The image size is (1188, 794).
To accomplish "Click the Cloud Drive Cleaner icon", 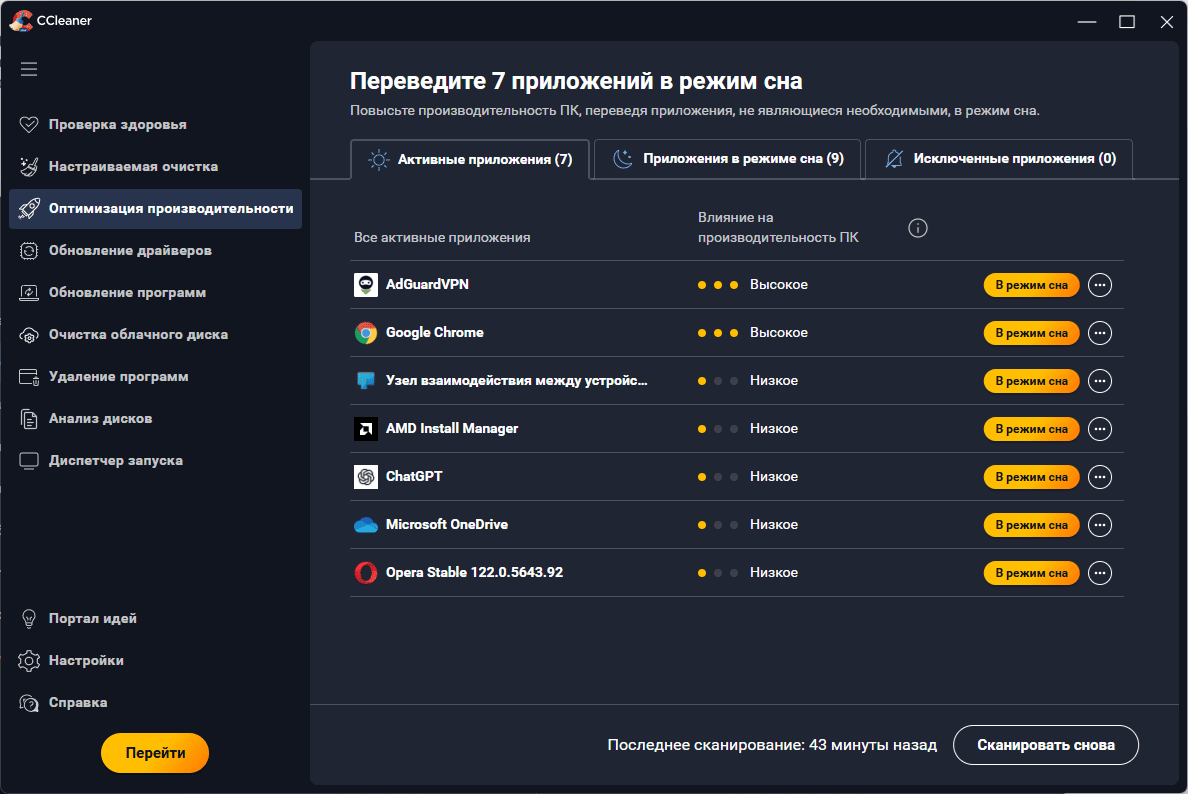I will pyautogui.click(x=29, y=335).
